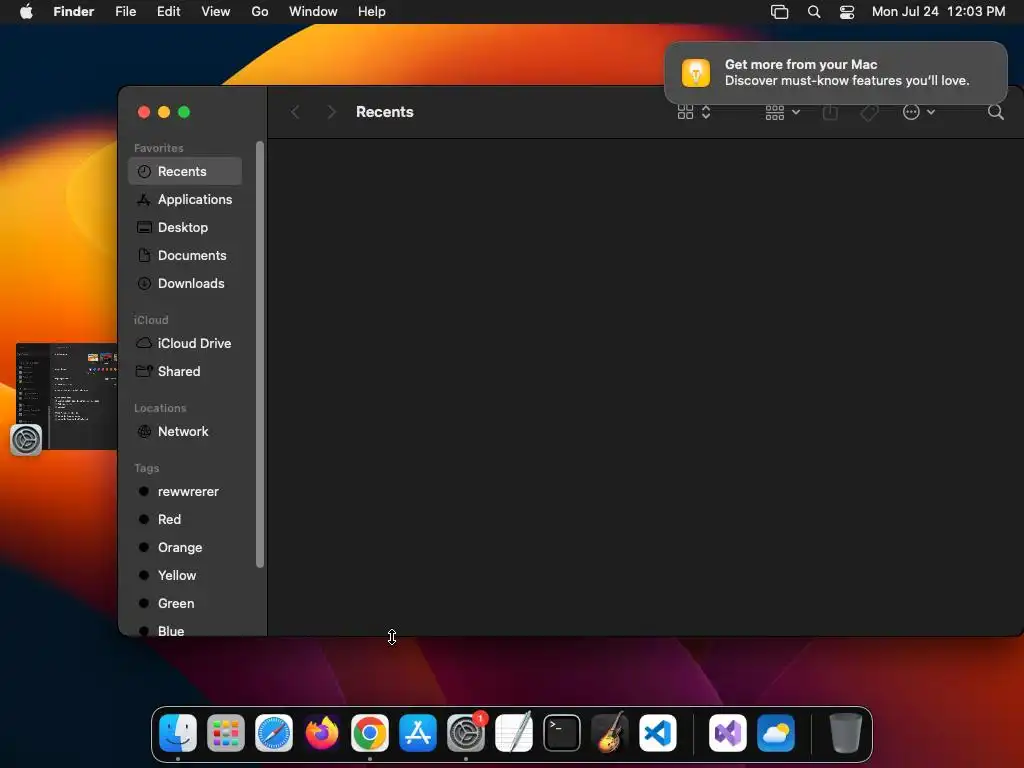The image size is (1024, 768).
Task: Open Control Center from menu bar
Action: pyautogui.click(x=847, y=12)
